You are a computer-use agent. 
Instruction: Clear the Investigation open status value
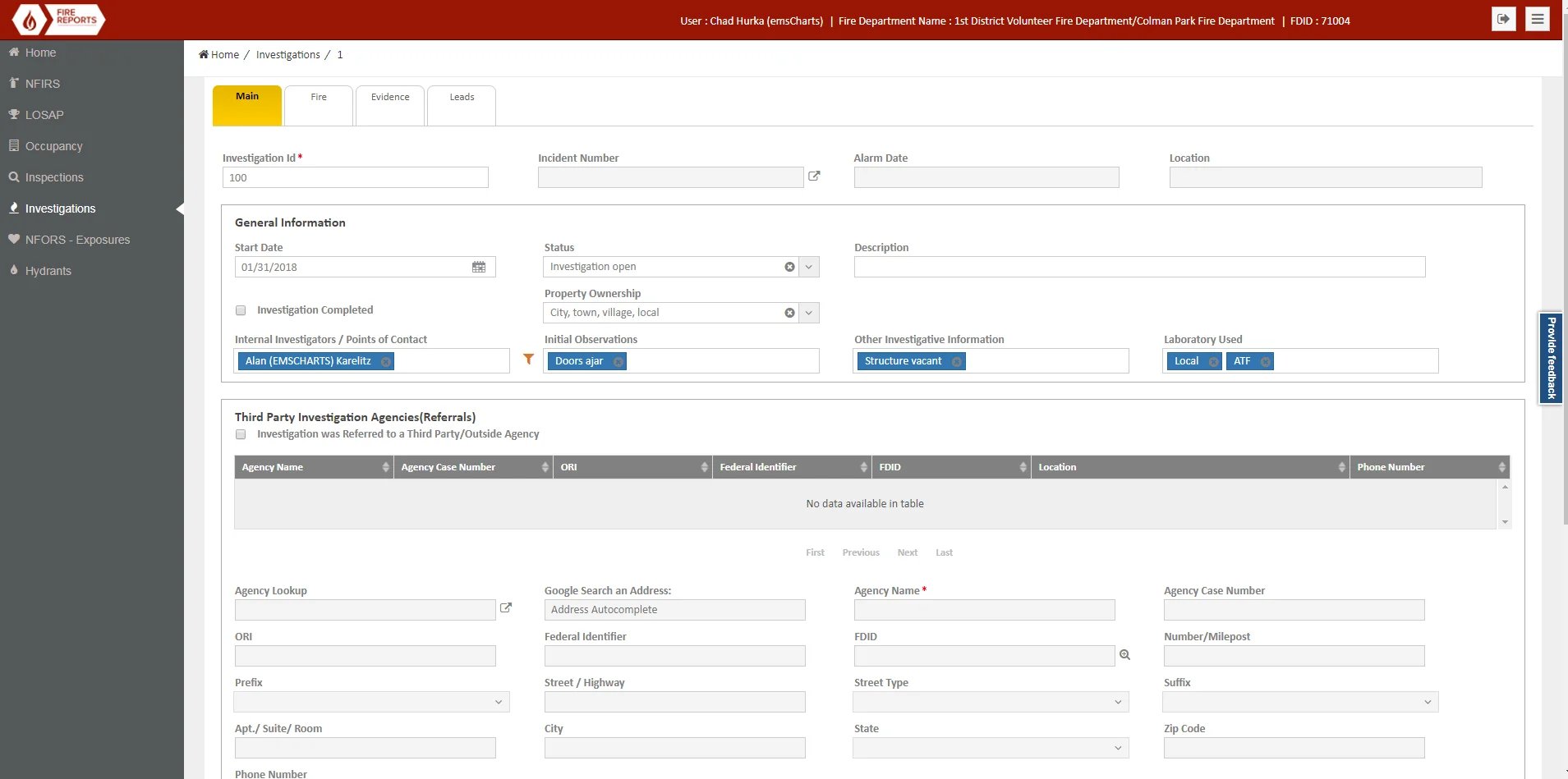[789, 267]
